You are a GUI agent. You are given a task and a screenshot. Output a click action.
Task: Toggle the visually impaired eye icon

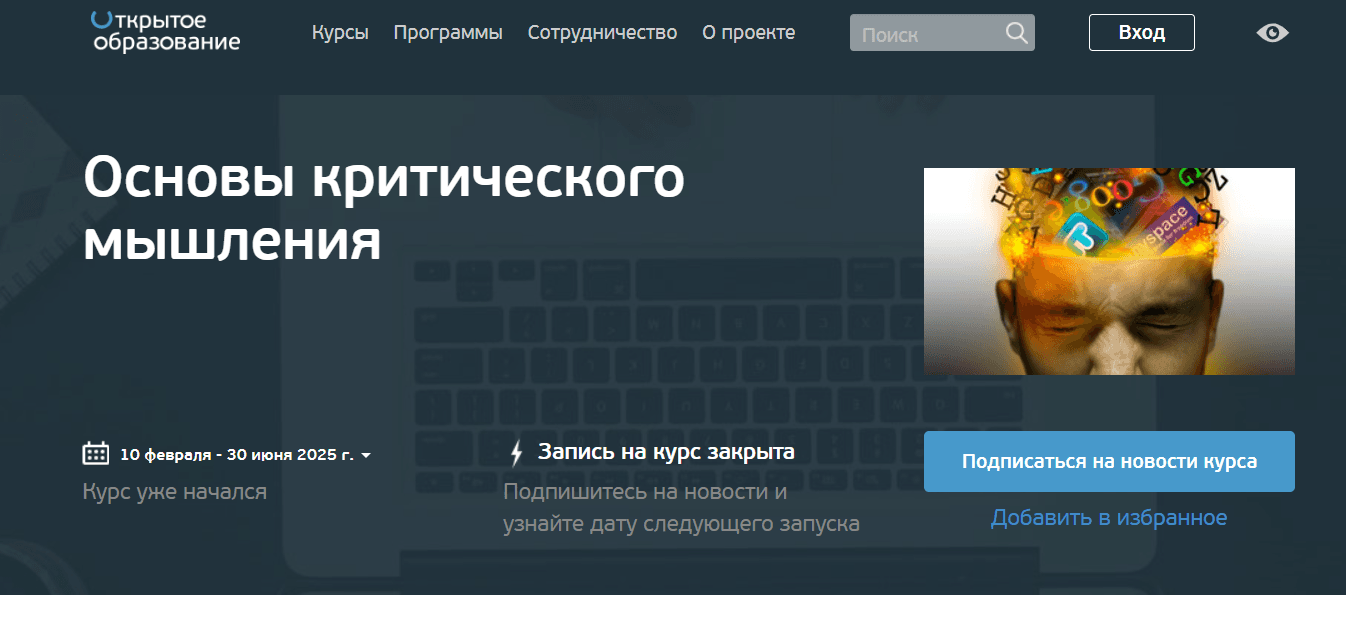1272,33
